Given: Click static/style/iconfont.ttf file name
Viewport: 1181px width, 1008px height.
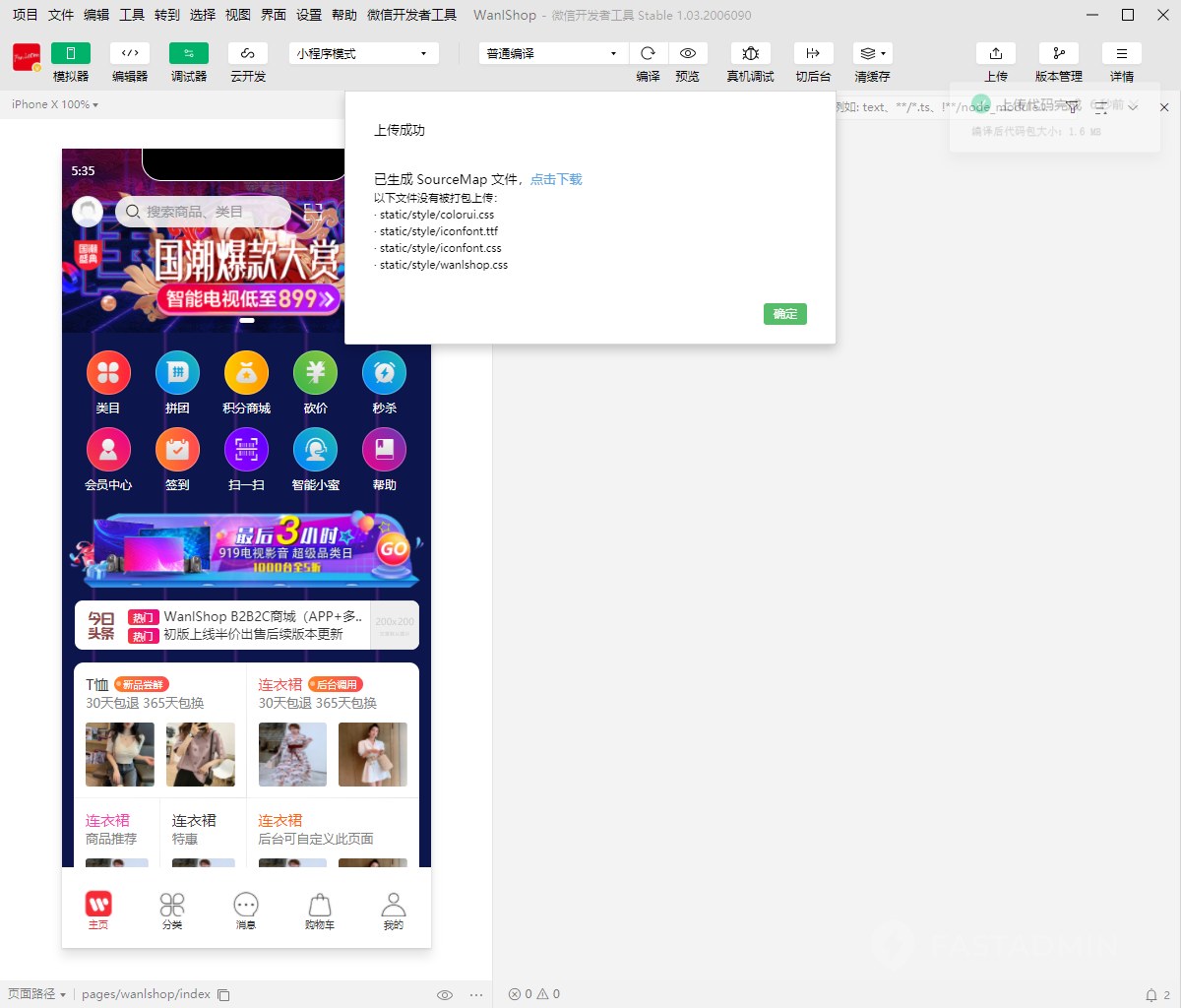Looking at the screenshot, I should point(439,231).
